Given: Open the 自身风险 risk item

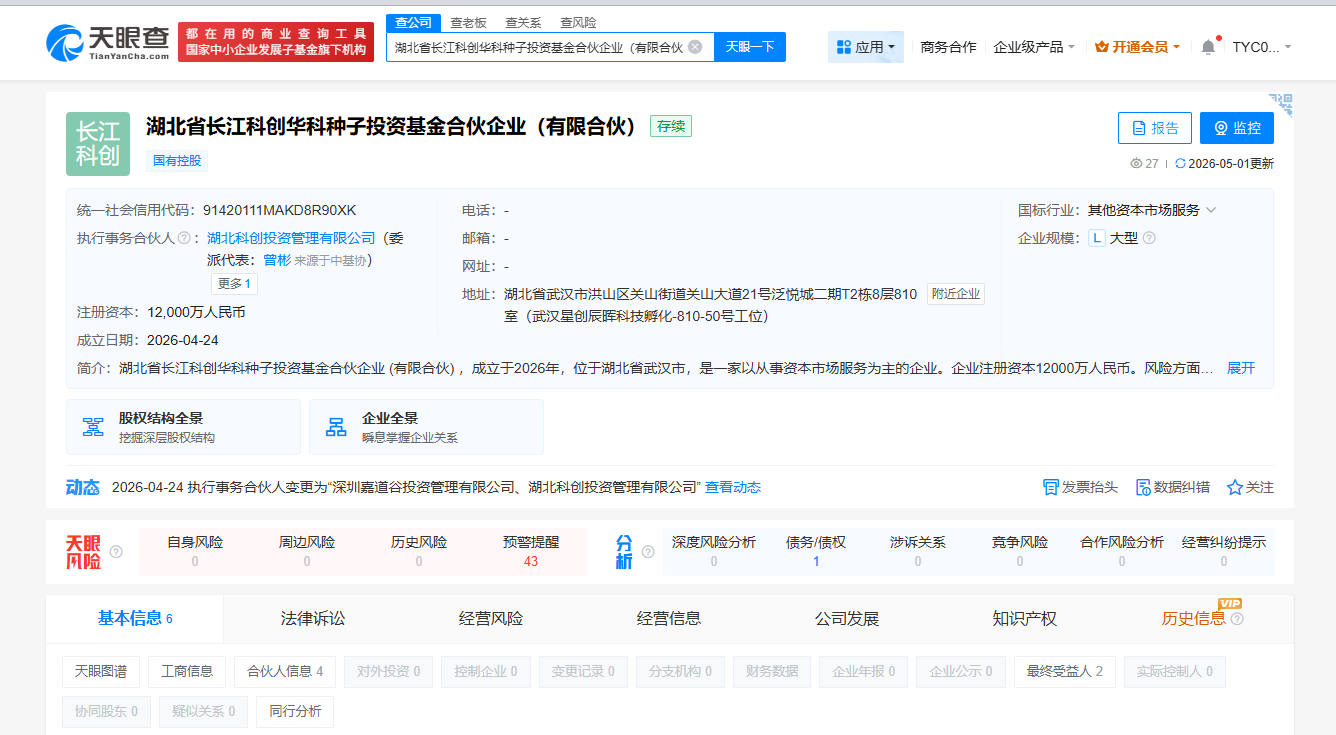Looking at the screenshot, I should click(x=195, y=551).
